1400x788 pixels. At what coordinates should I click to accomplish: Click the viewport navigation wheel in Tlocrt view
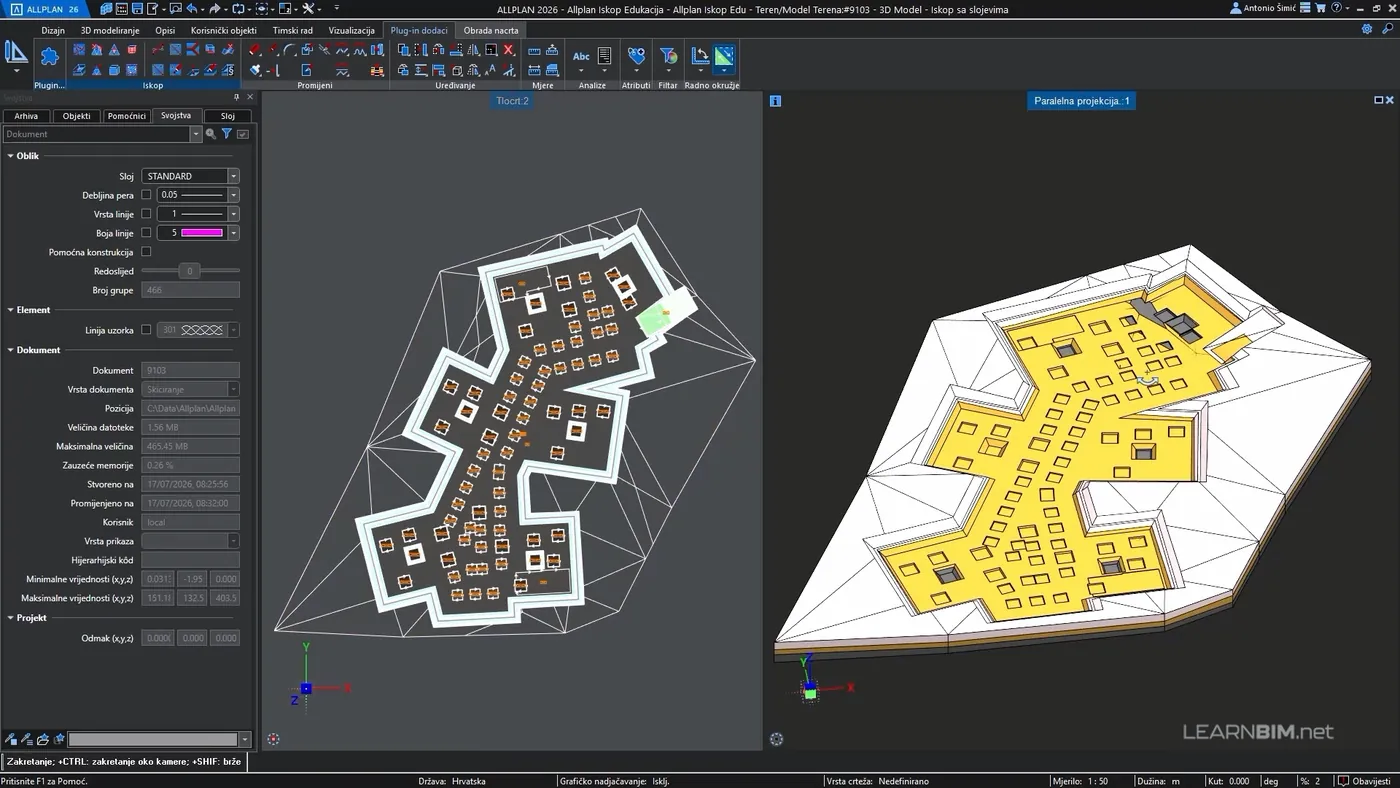tap(273, 739)
